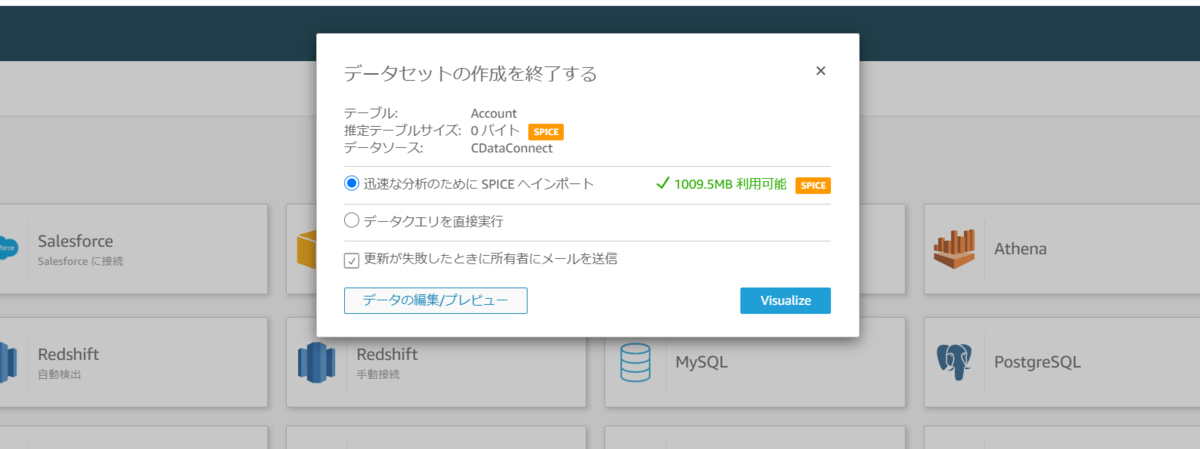Viewport: 1200px width, 449px height.
Task: Click the Athena orange logo icon
Action: point(954,248)
